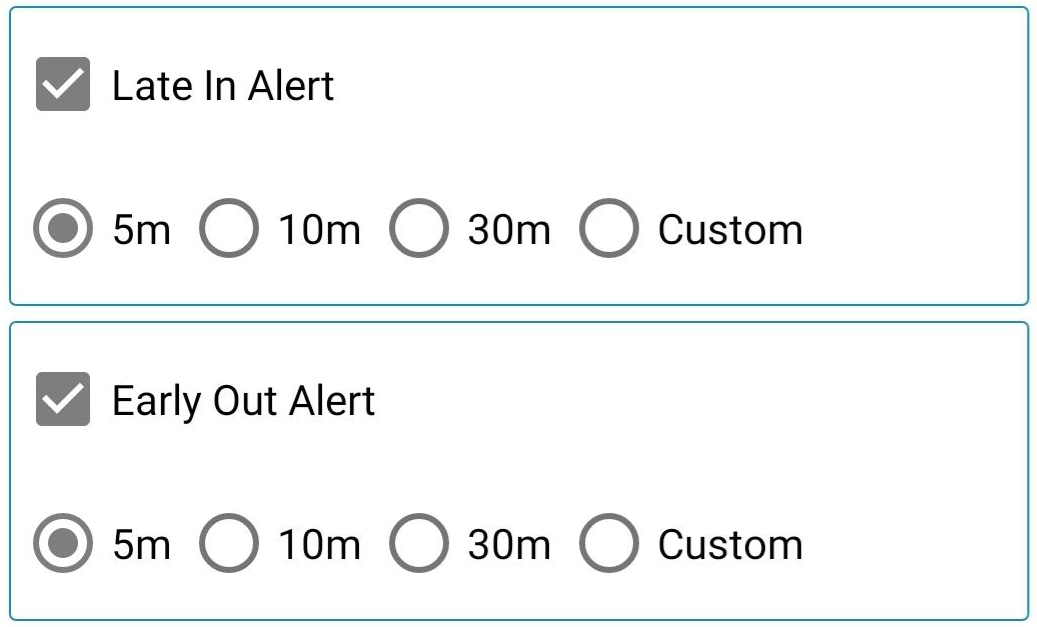Click the "30m" text under Late In Alert

[x=508, y=231]
